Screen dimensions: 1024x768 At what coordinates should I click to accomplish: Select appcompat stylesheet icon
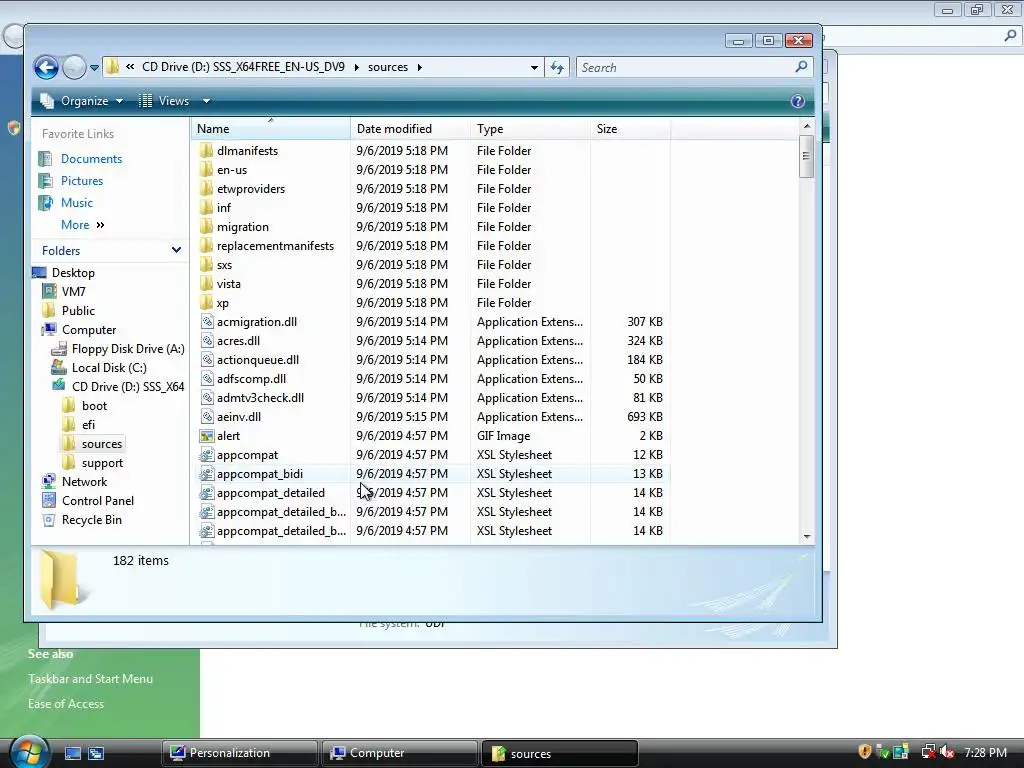click(x=206, y=455)
